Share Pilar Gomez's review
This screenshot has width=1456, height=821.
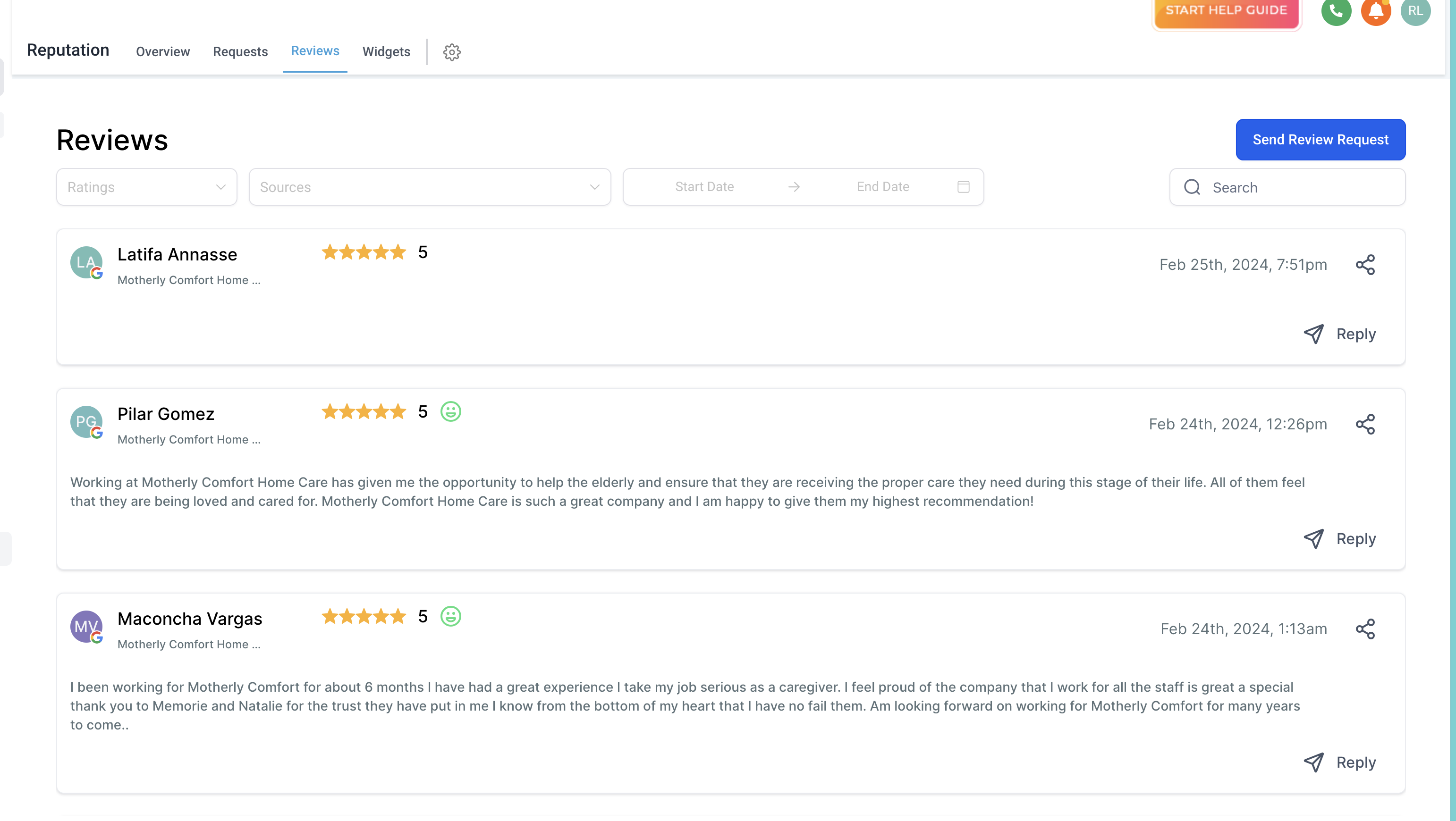pos(1365,424)
